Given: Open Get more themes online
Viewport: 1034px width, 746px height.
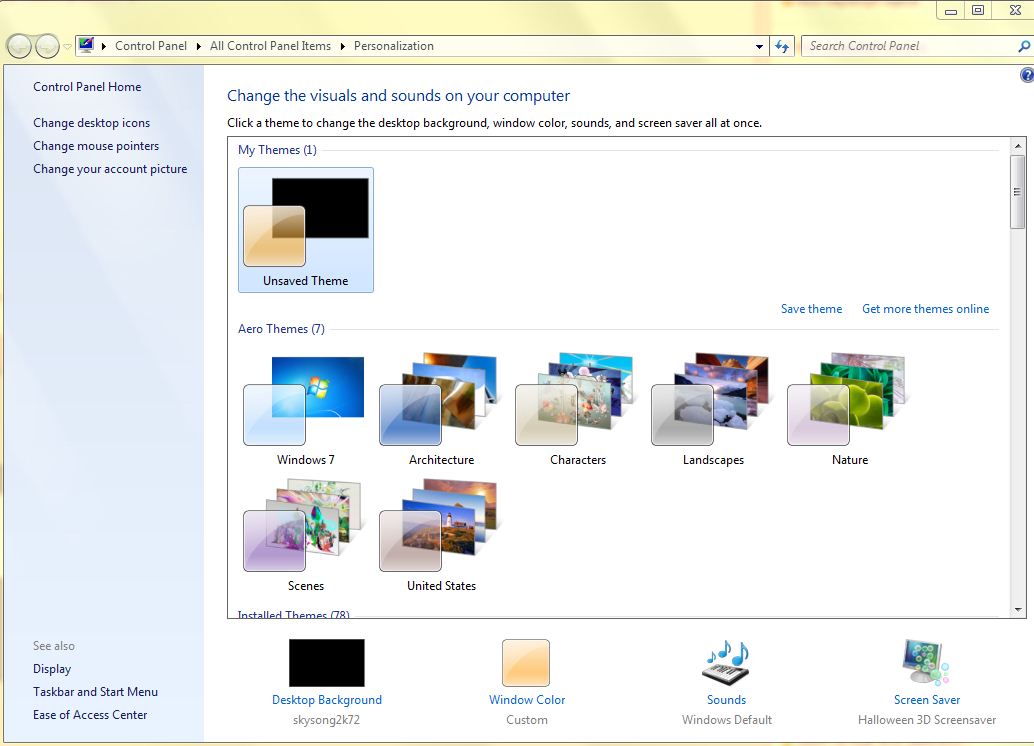Looking at the screenshot, I should pos(925,309).
